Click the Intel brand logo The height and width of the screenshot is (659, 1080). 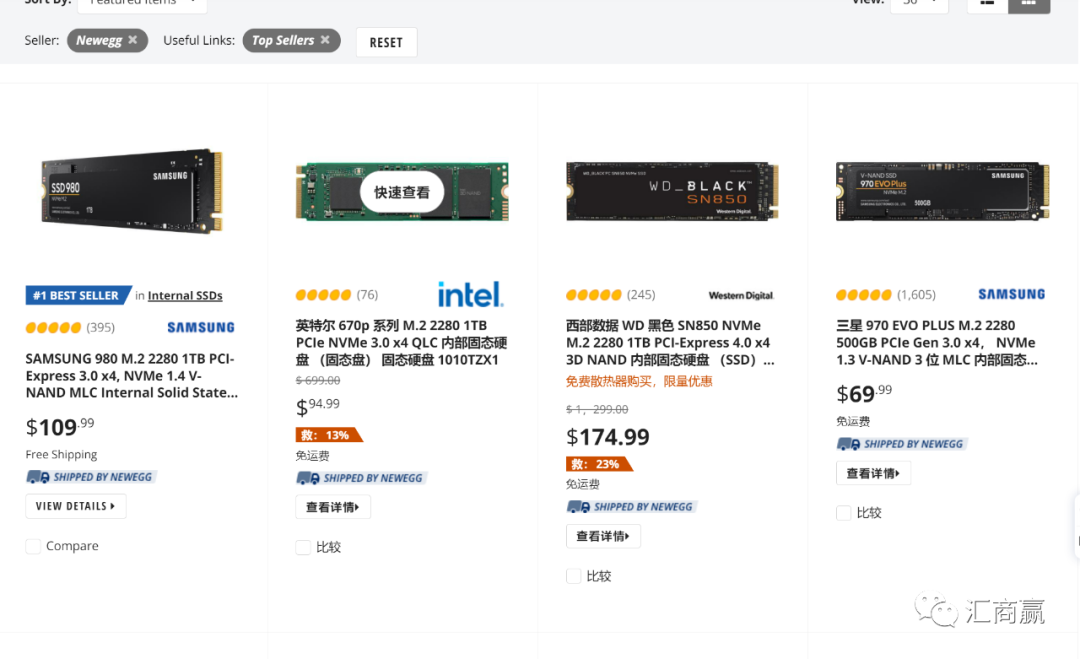tap(470, 294)
